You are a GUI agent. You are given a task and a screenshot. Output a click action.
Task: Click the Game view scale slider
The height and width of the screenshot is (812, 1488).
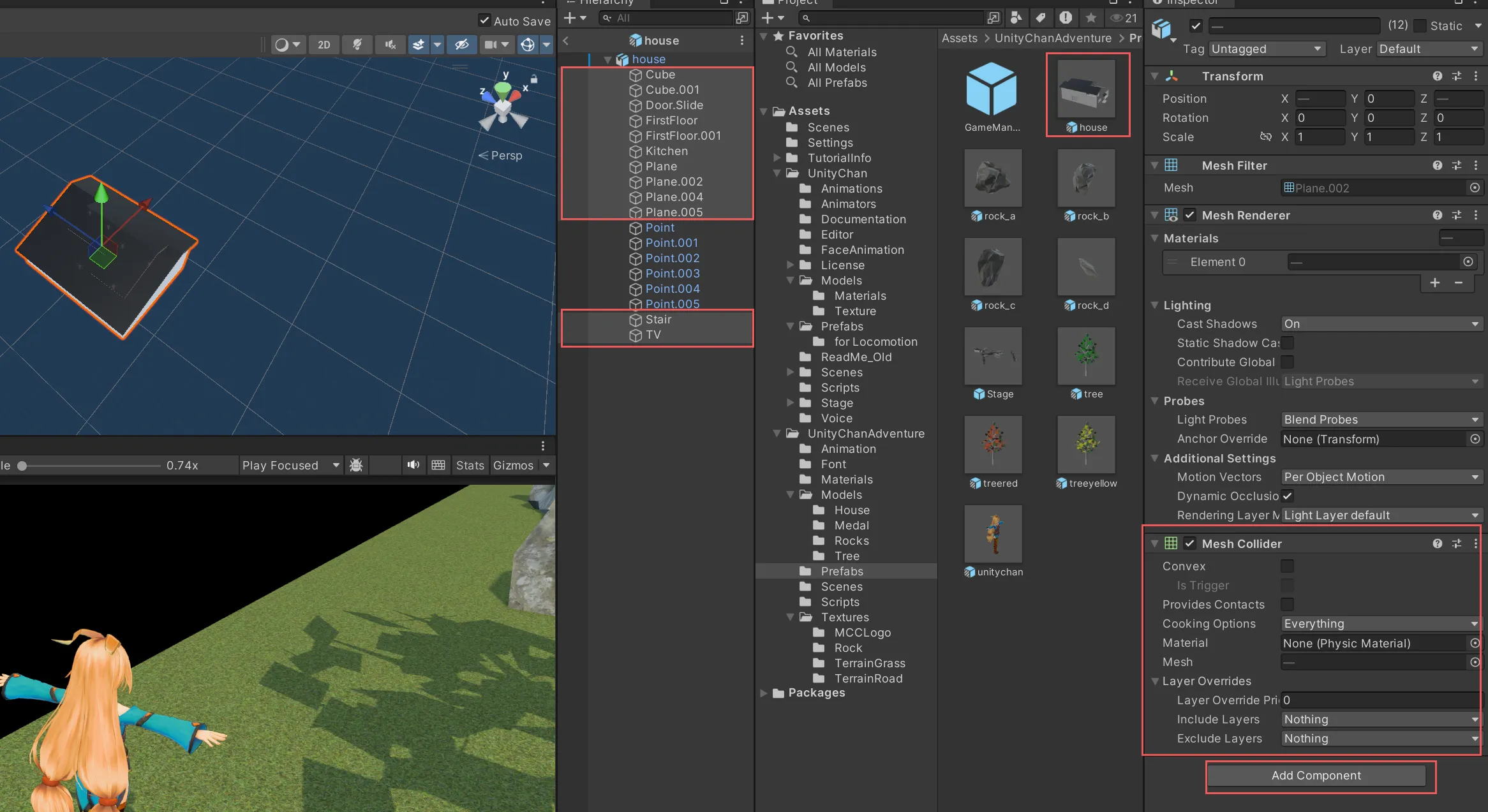point(89,466)
